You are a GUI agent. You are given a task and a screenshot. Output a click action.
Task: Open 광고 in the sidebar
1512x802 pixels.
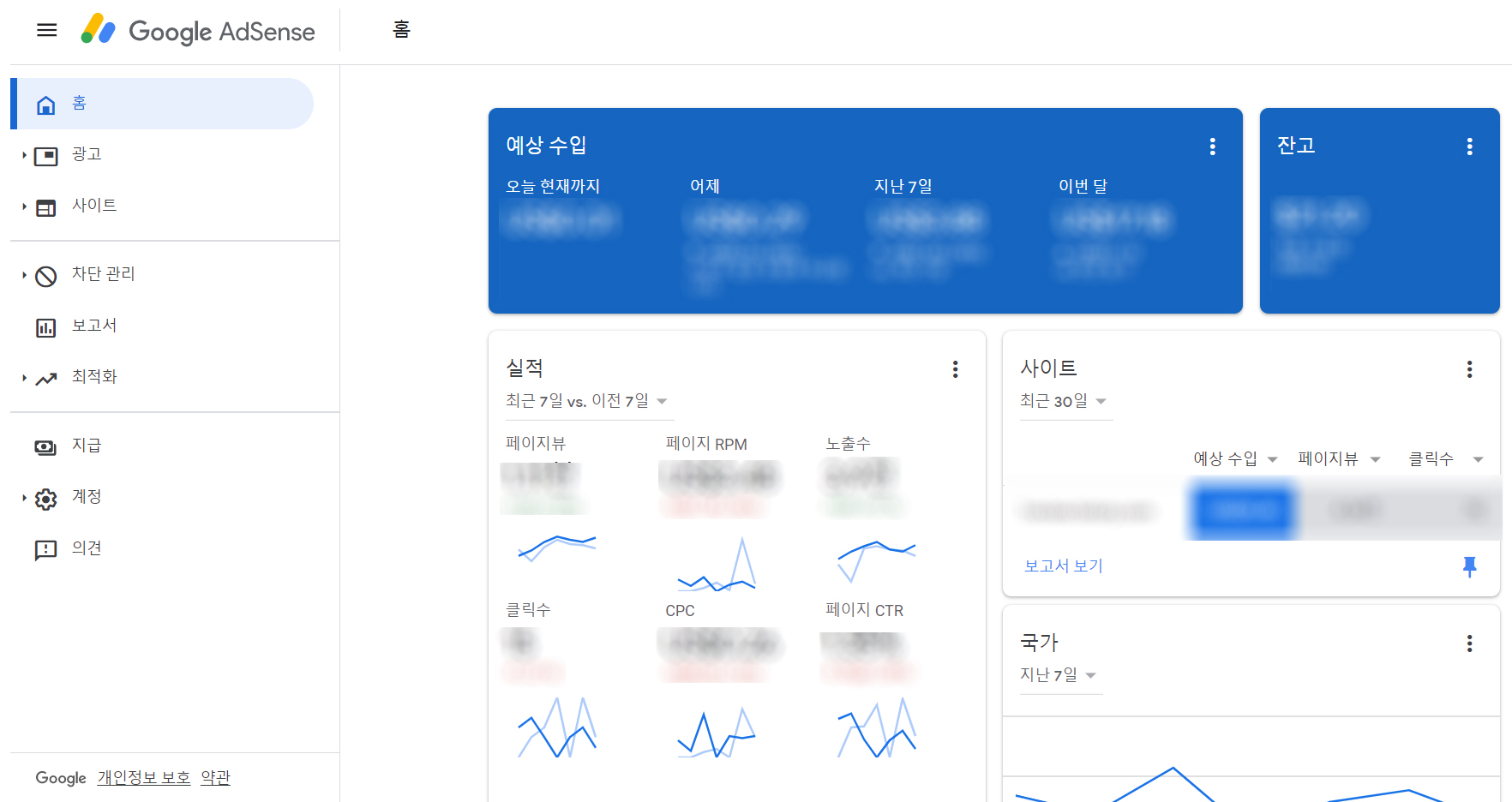[x=163, y=155]
